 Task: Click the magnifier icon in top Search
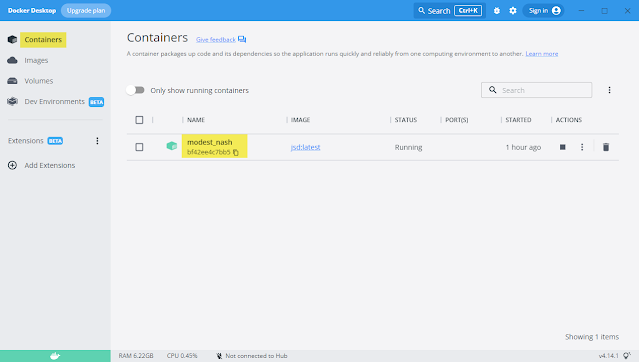click(x=421, y=11)
